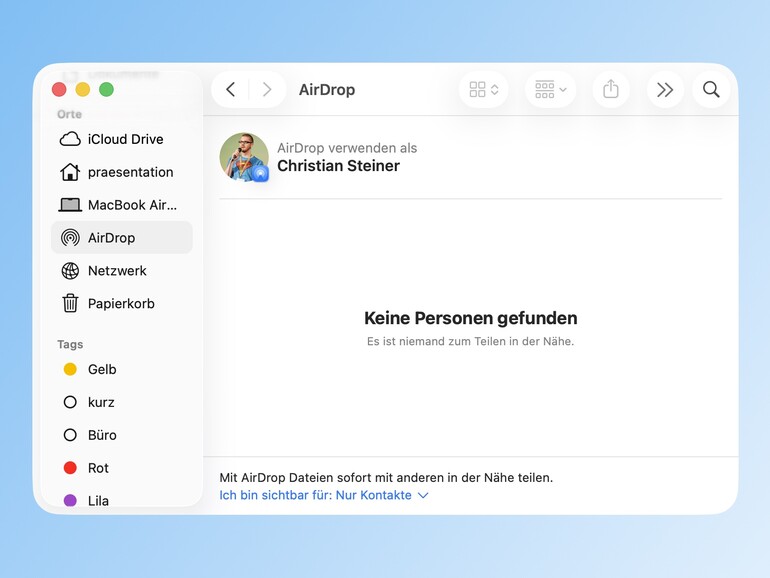Click 'Mit AirDrop Dateien sofort' description text
Viewport: 770px width, 578px height.
click(386, 477)
